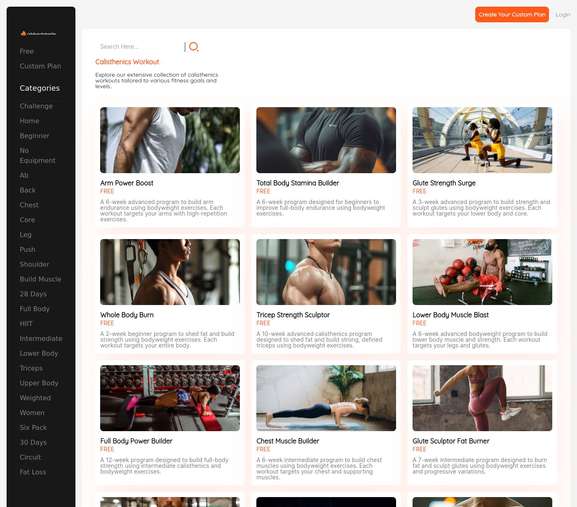Choose the Leg category
This screenshot has height=507, width=577.
25,235
